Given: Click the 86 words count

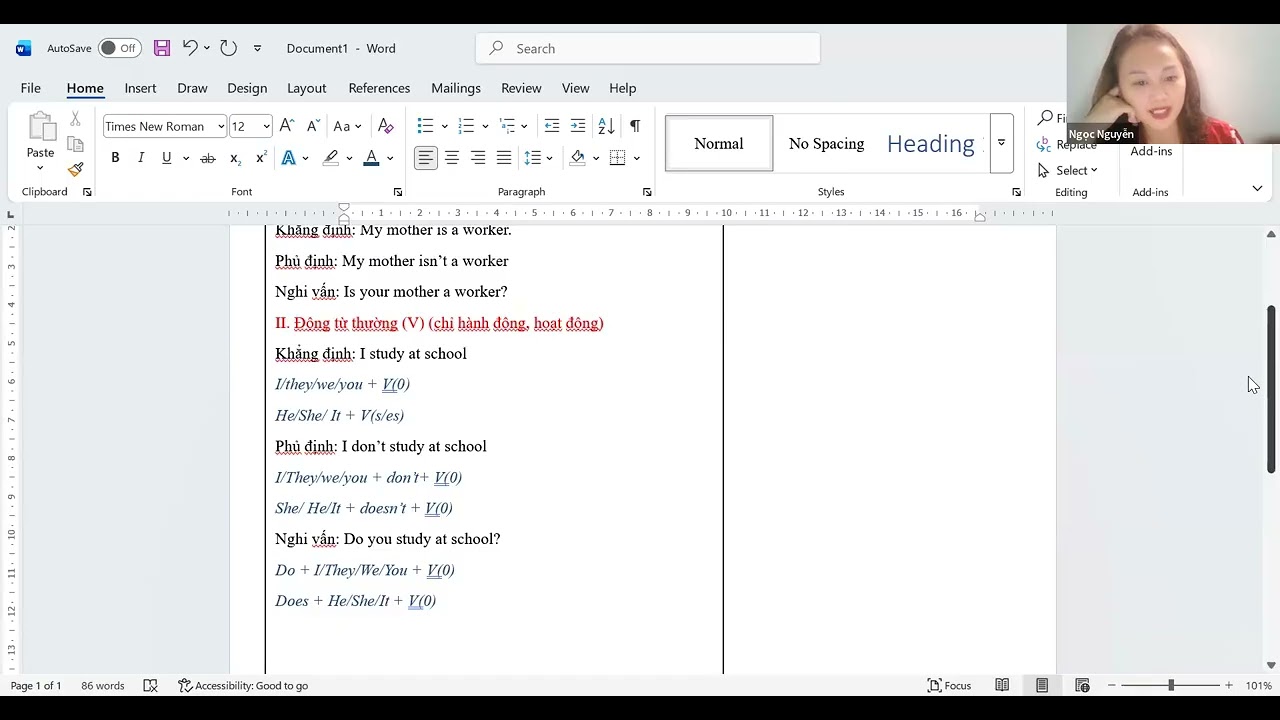Looking at the screenshot, I should [102, 685].
